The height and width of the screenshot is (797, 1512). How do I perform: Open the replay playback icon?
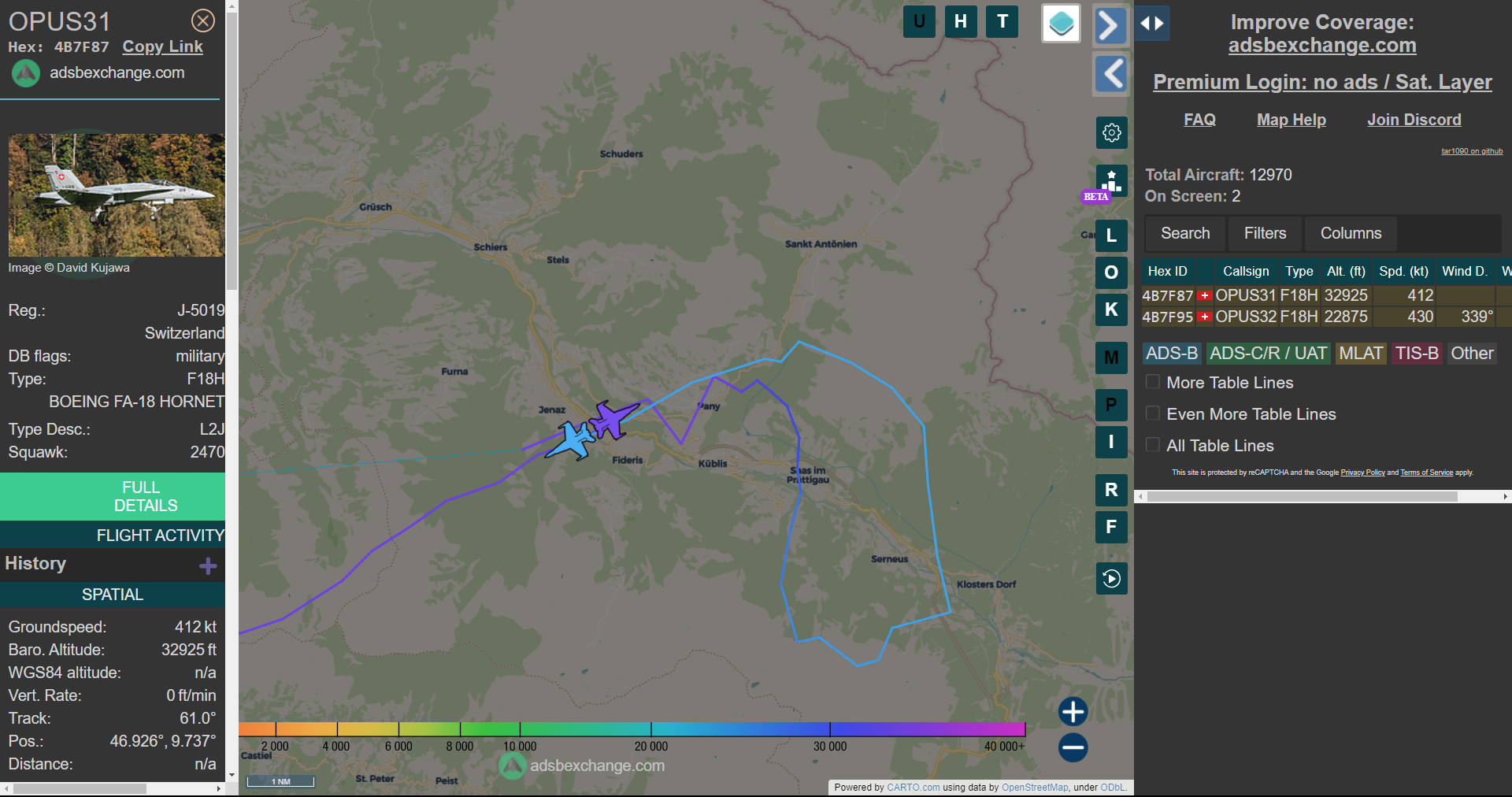coord(1111,579)
